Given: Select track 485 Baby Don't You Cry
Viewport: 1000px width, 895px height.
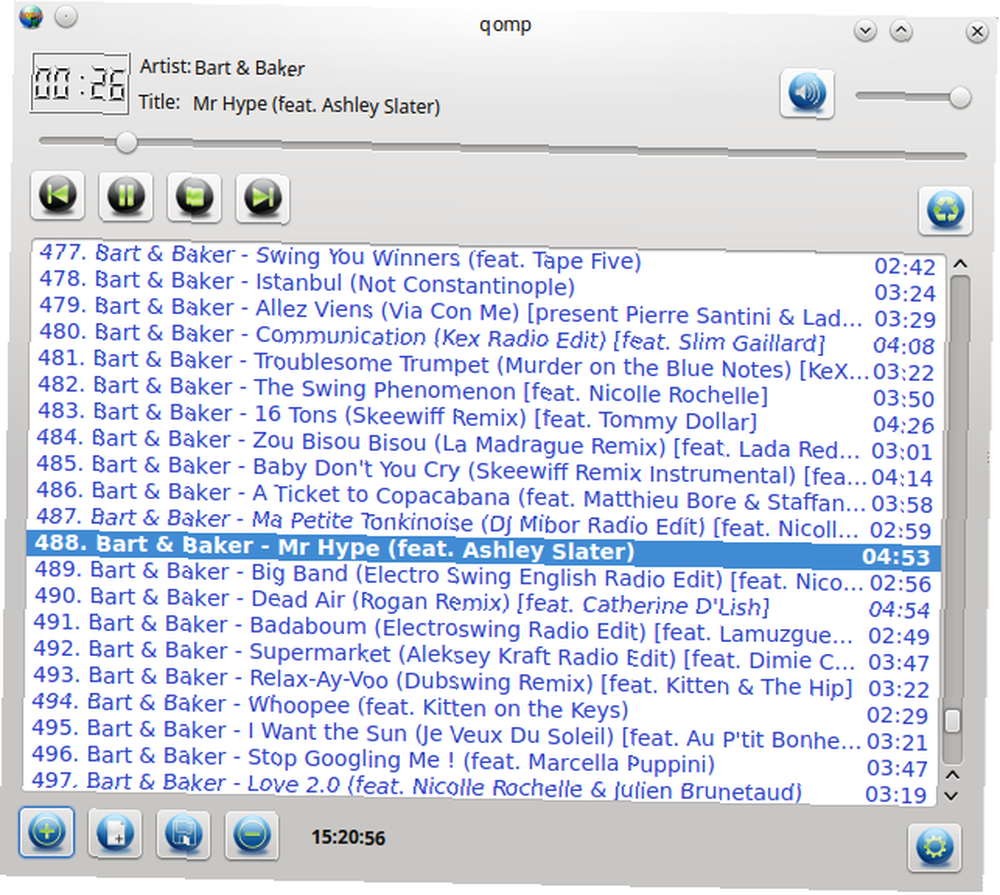Looking at the screenshot, I should click(x=484, y=470).
